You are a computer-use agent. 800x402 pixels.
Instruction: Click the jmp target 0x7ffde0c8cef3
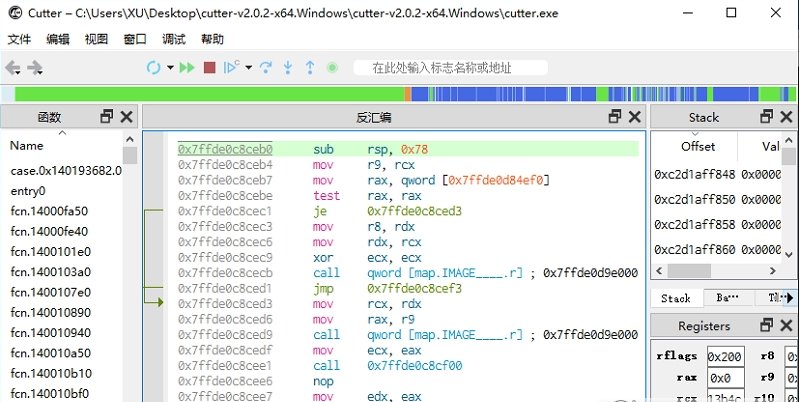point(414,289)
